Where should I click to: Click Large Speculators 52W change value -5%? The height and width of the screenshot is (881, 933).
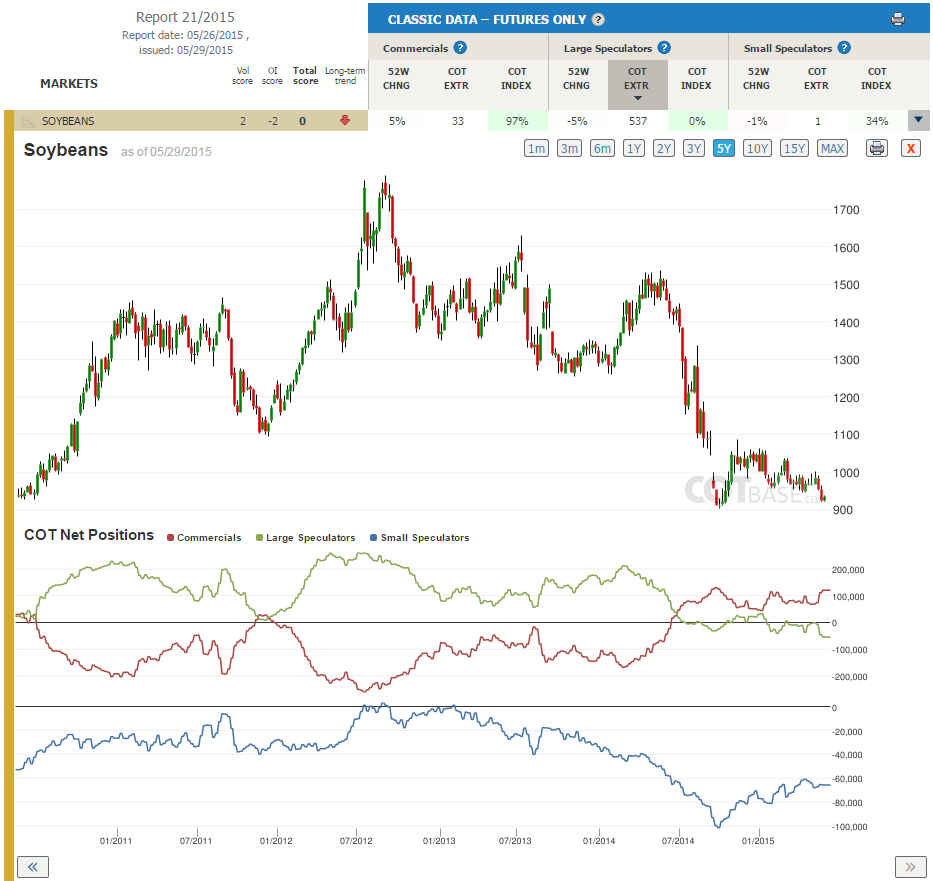(577, 121)
